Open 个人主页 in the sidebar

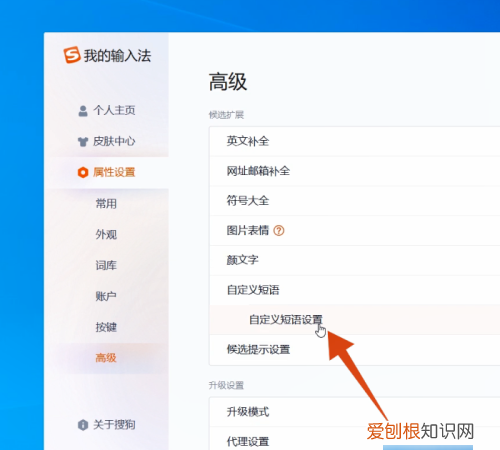114,110
